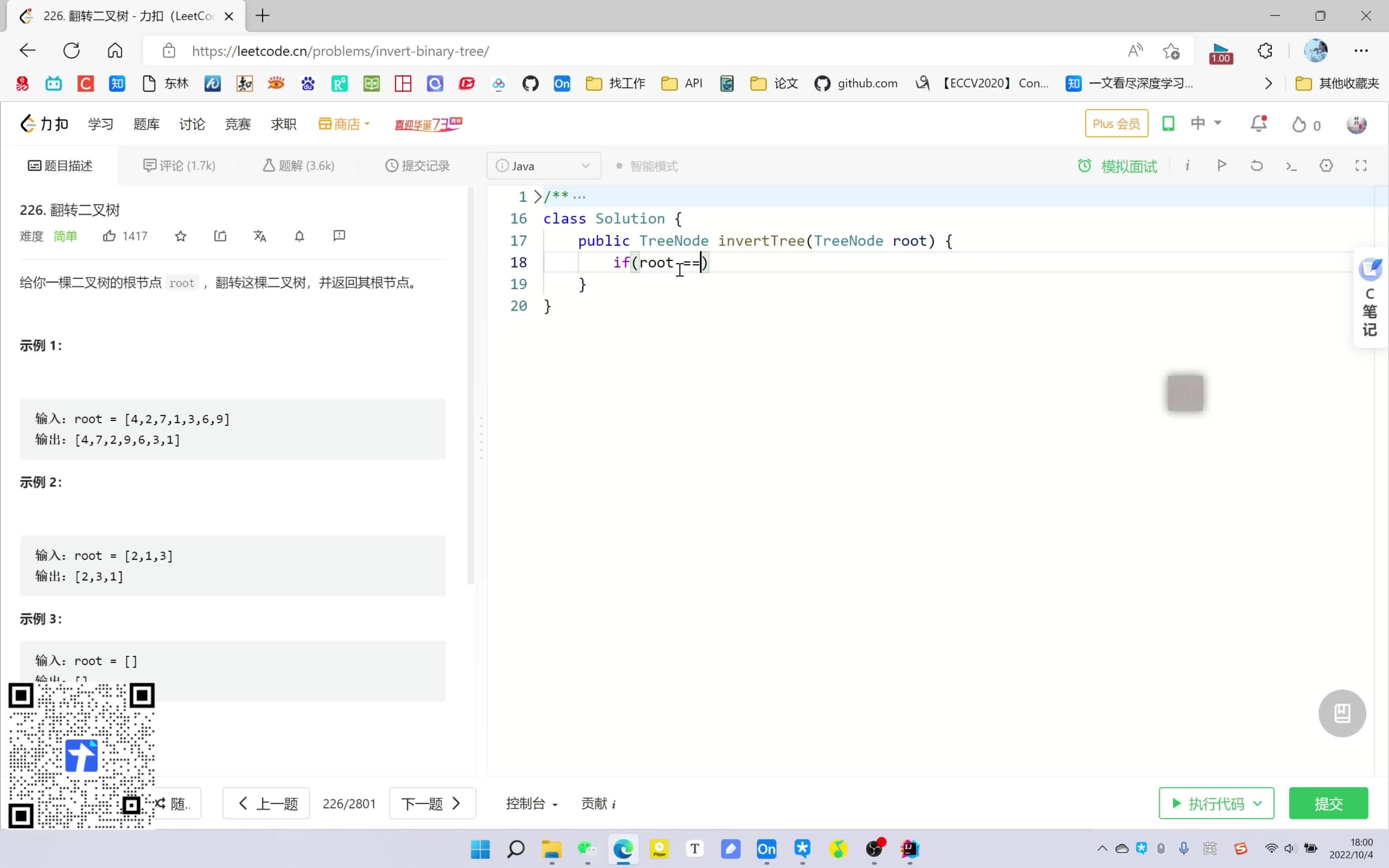Expand the 商店 store dropdown
Viewport: 1389px width, 868px height.
point(344,124)
